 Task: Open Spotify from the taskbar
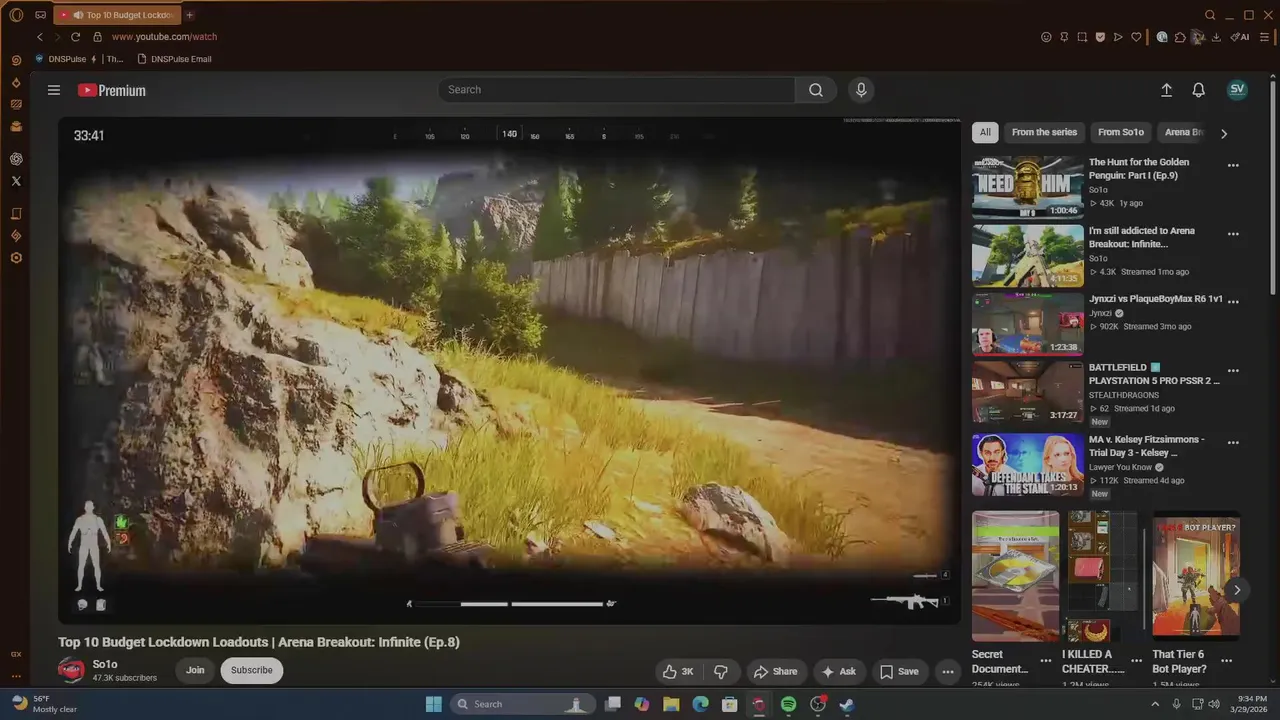tap(788, 704)
